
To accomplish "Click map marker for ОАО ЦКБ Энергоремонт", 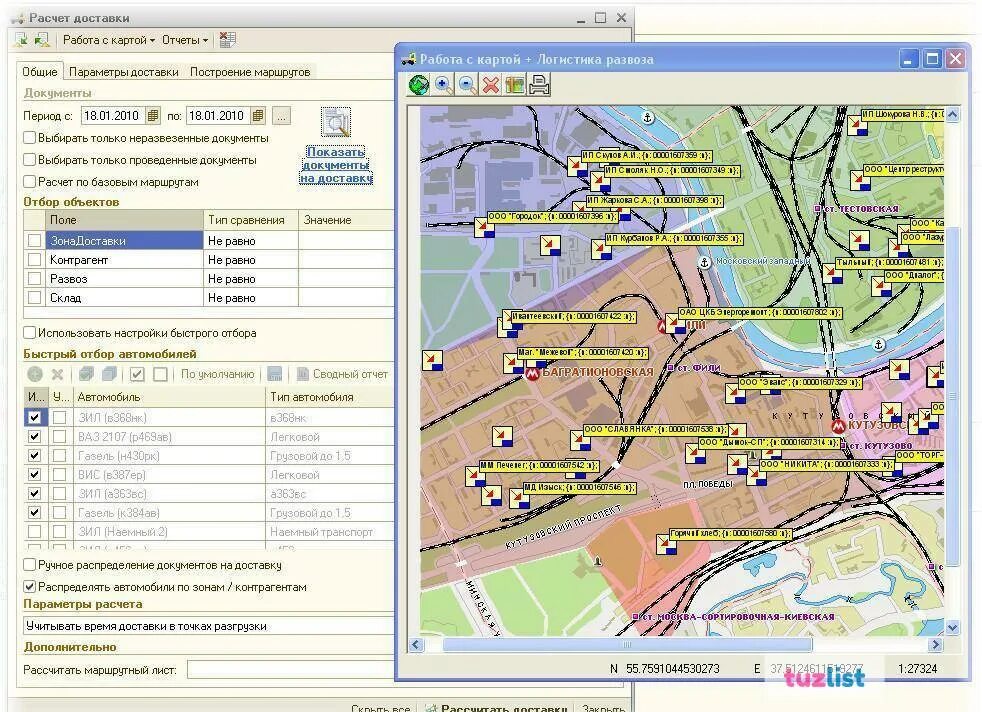I will 675,323.
